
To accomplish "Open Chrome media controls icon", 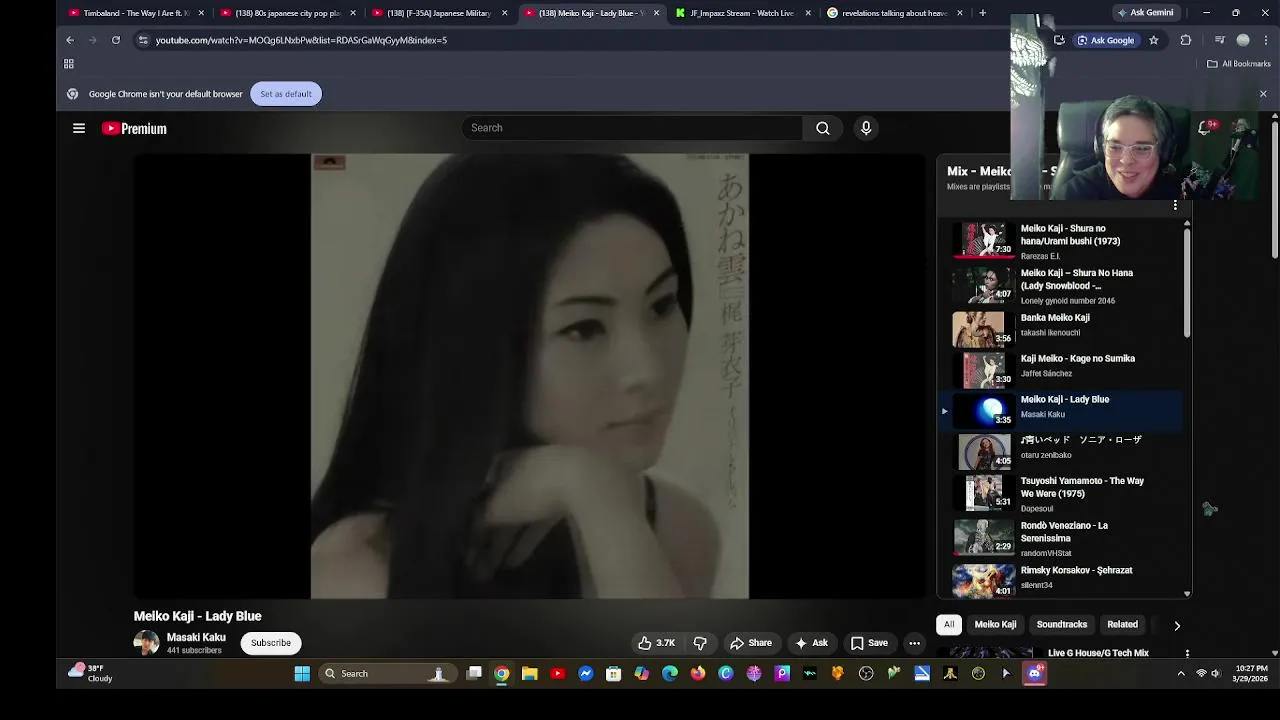I will pos(1219,40).
